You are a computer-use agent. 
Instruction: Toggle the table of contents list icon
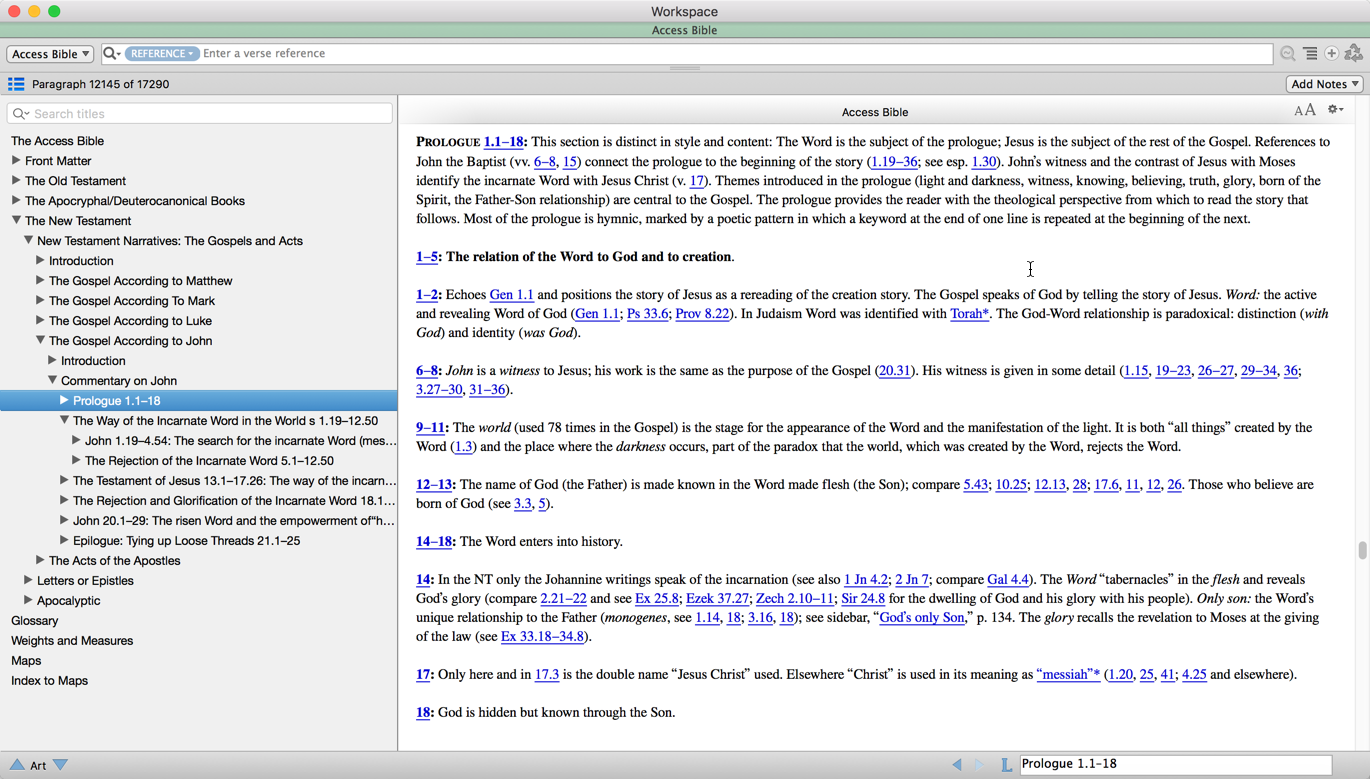tap(16, 84)
